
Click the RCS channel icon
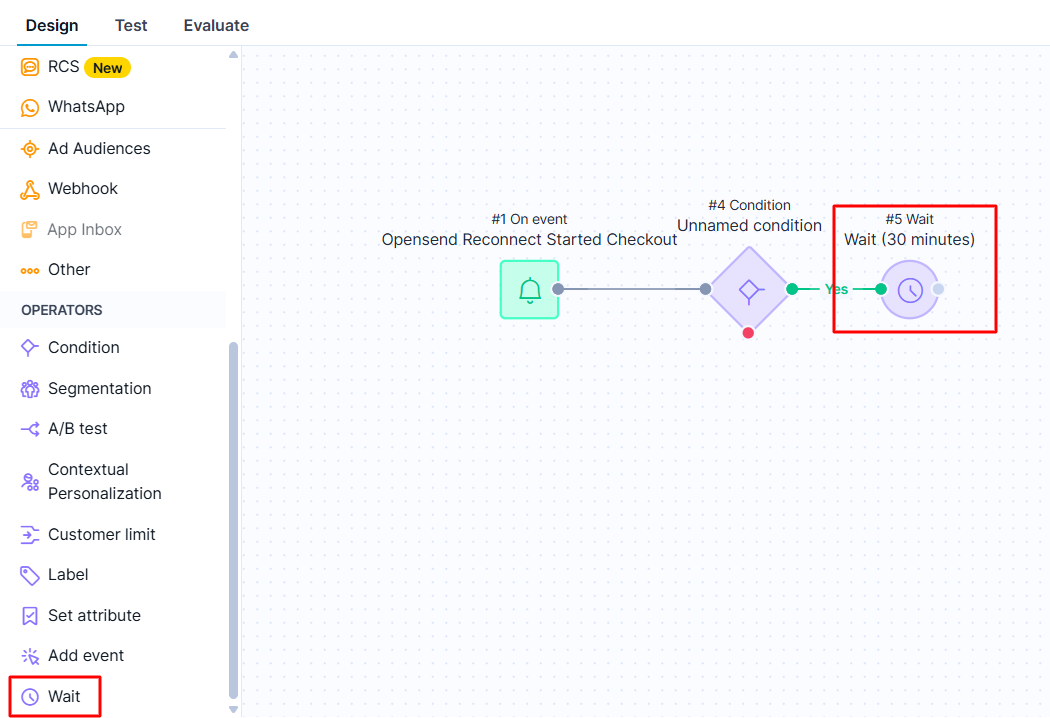pyautogui.click(x=30, y=68)
